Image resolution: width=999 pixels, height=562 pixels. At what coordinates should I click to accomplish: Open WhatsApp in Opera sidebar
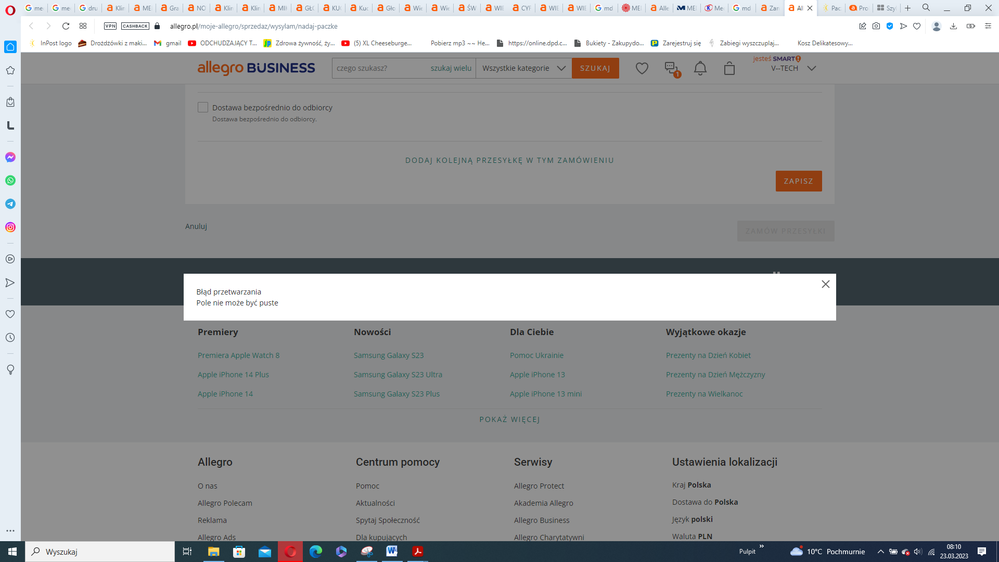tap(10, 181)
